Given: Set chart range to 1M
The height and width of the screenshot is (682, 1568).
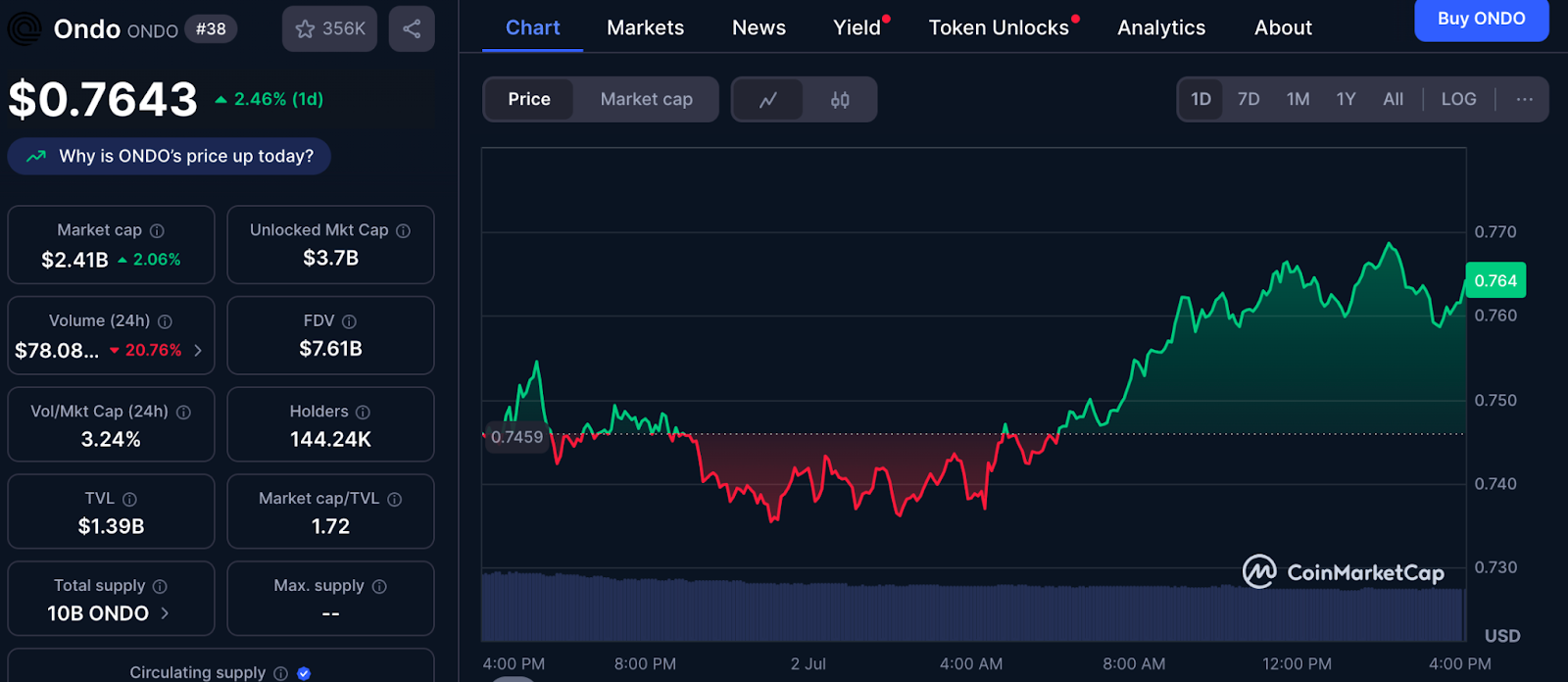Looking at the screenshot, I should [1298, 99].
